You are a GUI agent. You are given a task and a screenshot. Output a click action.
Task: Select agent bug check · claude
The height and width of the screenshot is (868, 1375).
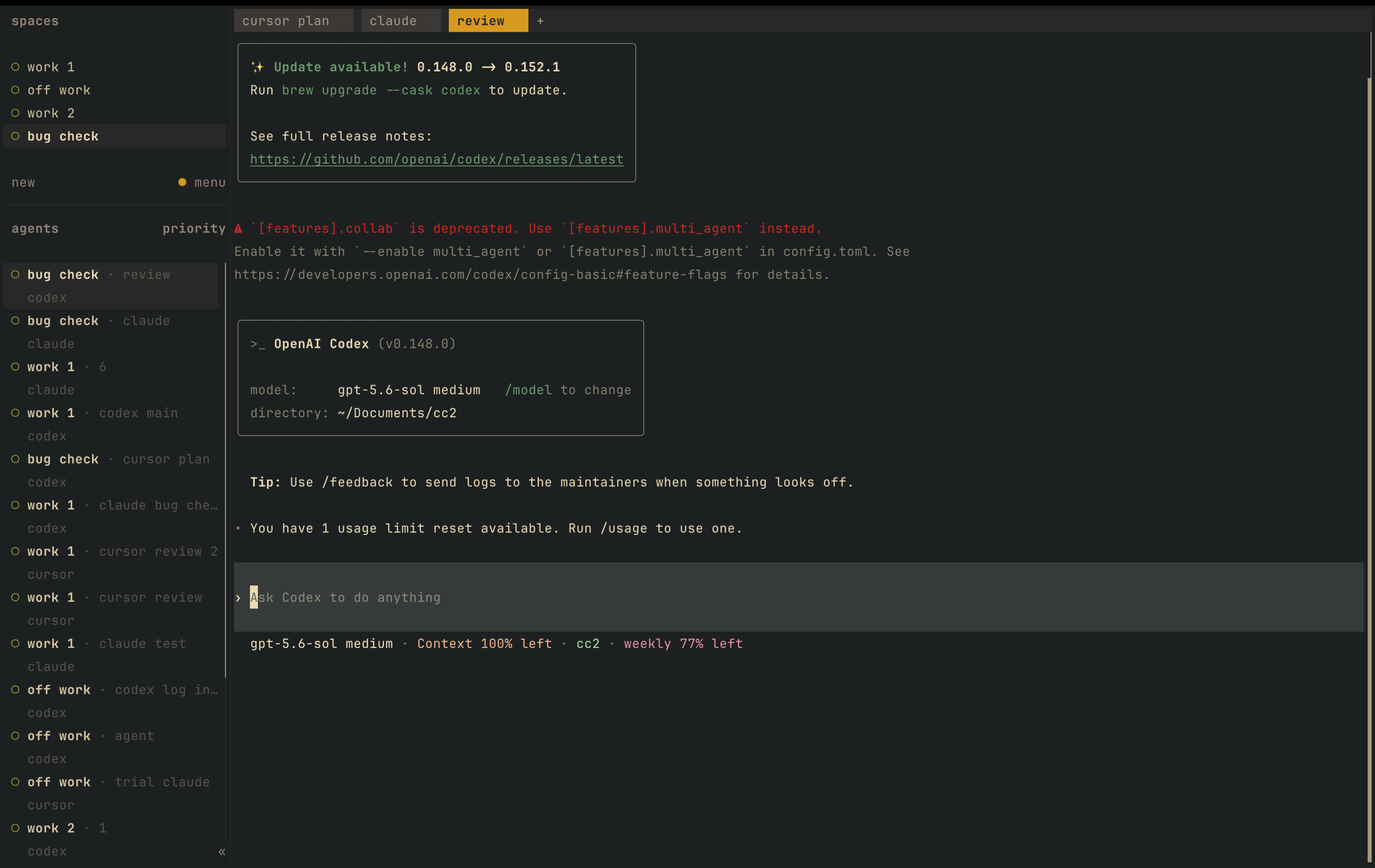click(x=111, y=332)
